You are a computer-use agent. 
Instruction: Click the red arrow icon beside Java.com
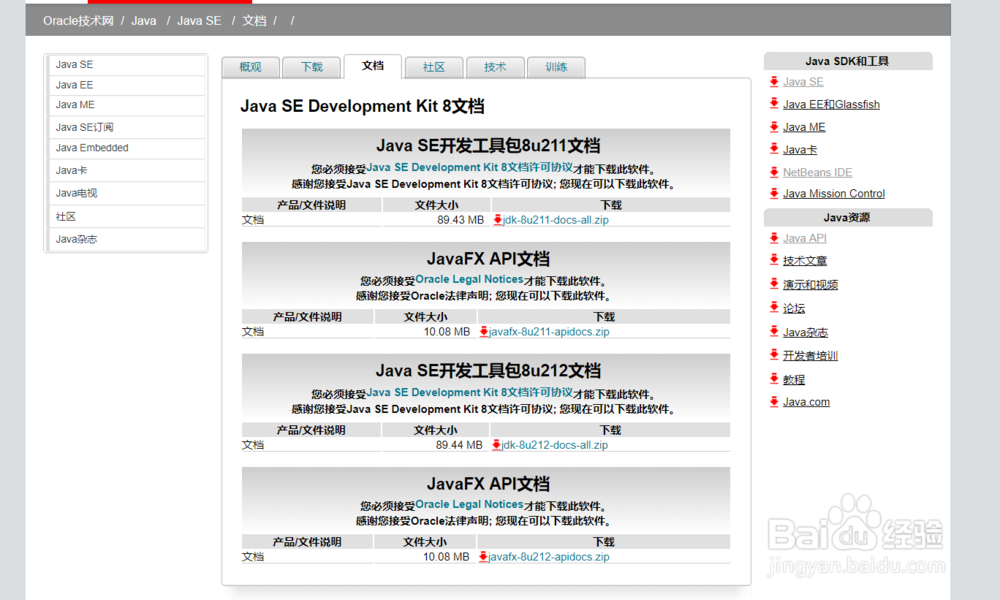(x=774, y=402)
